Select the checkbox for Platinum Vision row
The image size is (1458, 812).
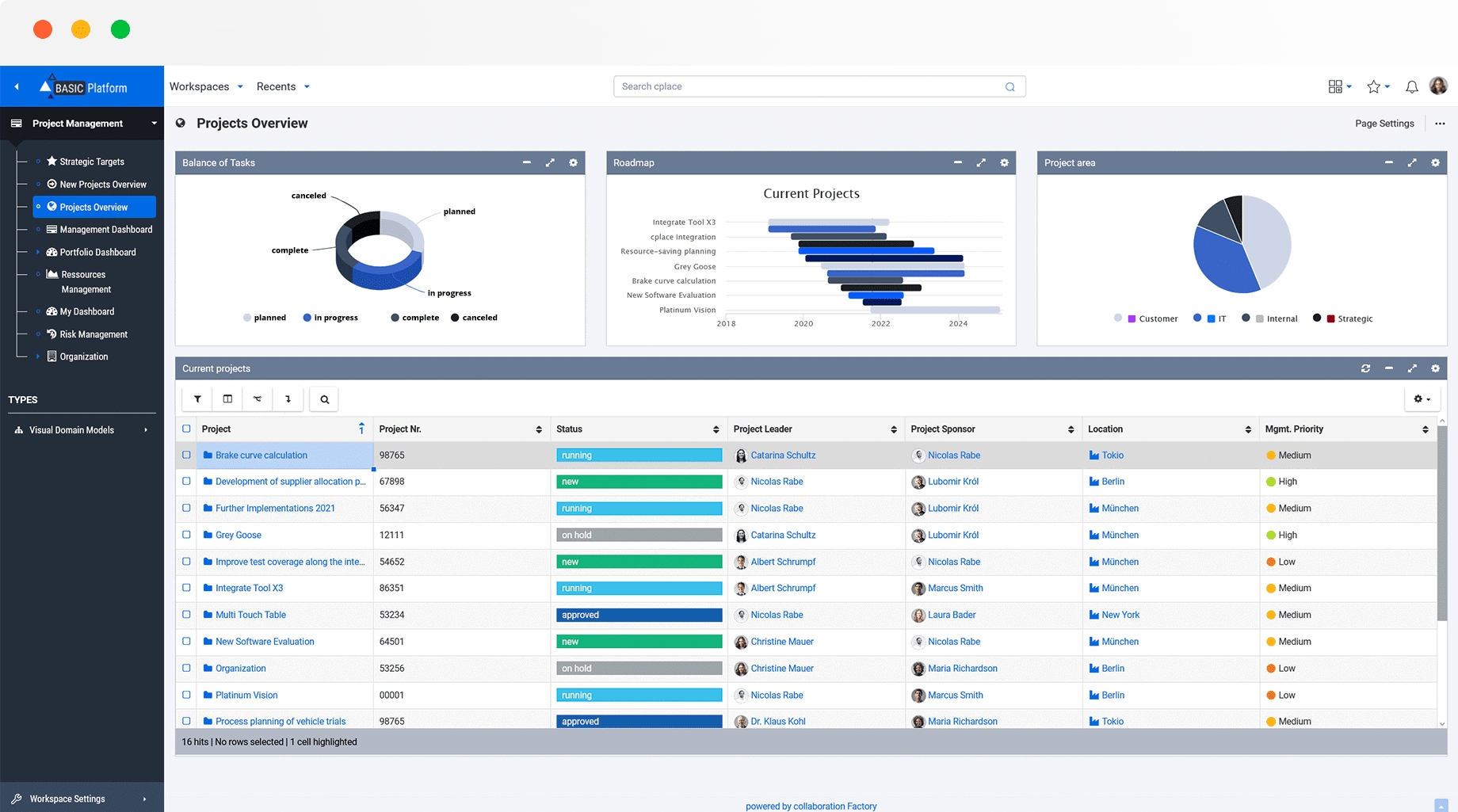coord(186,695)
